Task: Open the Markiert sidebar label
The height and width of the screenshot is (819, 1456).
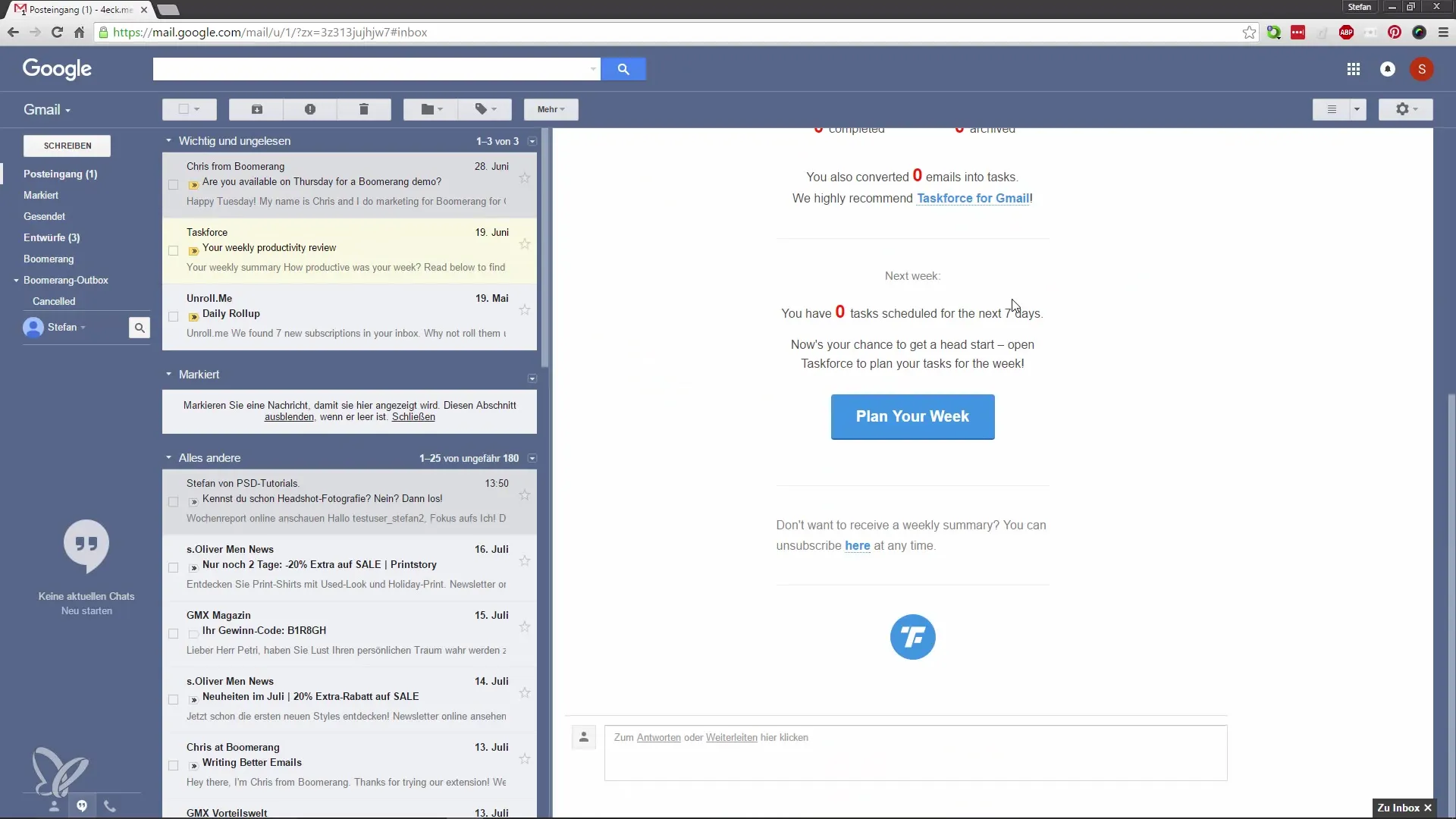Action: [x=41, y=195]
